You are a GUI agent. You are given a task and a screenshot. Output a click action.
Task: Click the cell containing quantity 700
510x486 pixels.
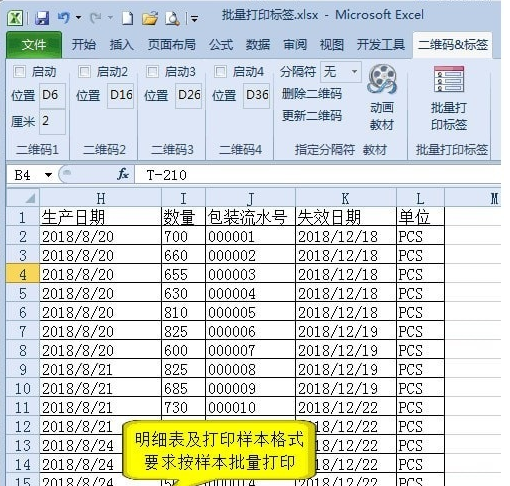[183, 236]
